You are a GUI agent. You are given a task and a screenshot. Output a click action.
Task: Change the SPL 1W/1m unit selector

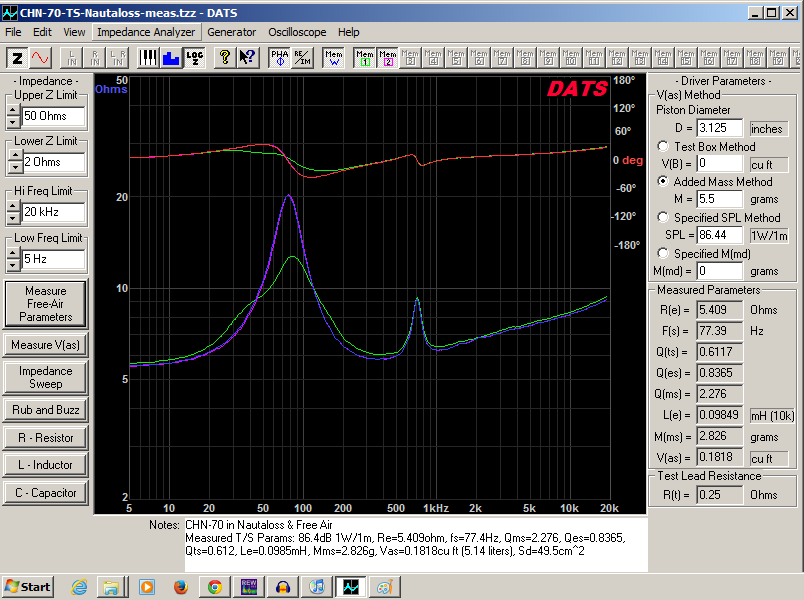point(768,235)
